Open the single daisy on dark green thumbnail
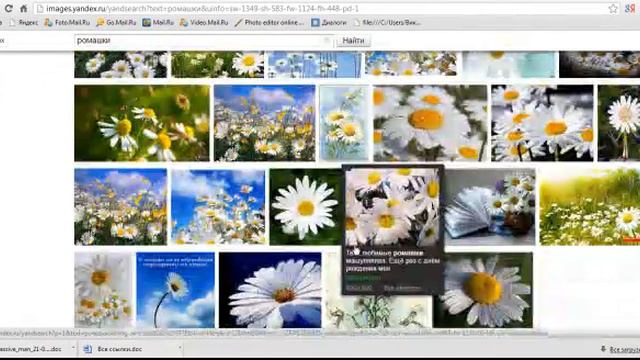Screen dimensions: 640x360 click(305, 207)
